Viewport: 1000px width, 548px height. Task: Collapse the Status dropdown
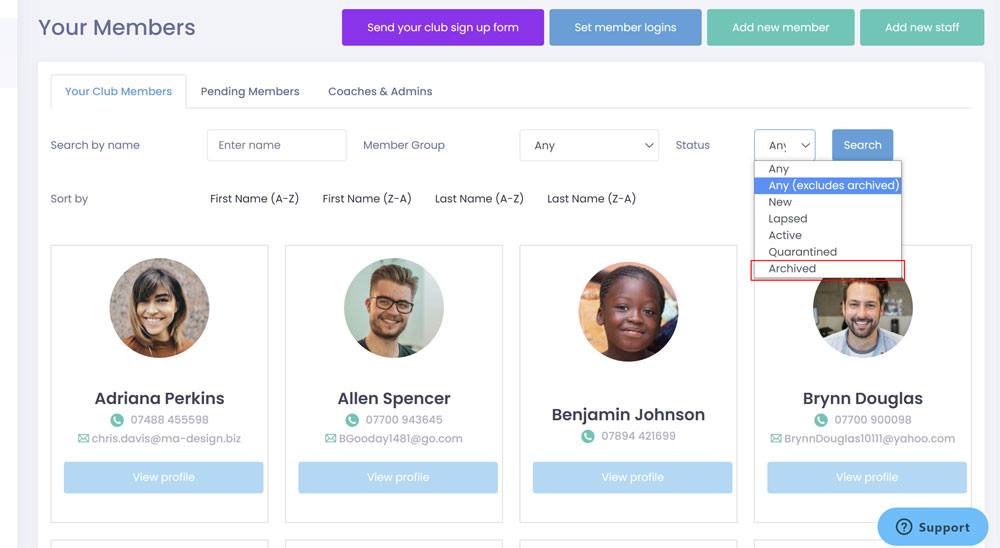point(784,145)
